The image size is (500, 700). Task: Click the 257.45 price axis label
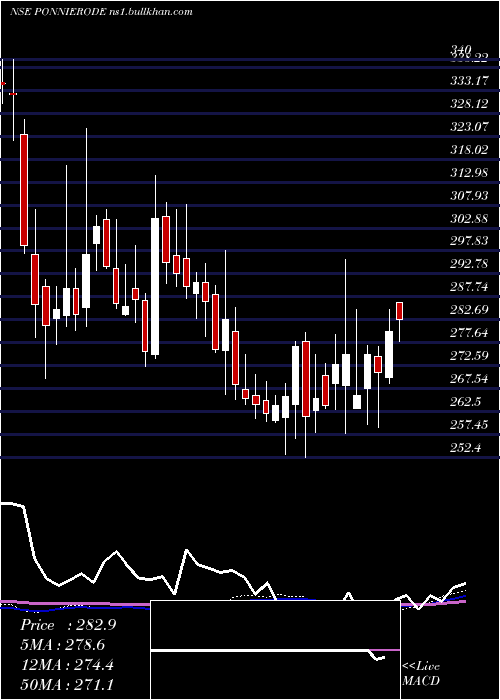pos(469,425)
